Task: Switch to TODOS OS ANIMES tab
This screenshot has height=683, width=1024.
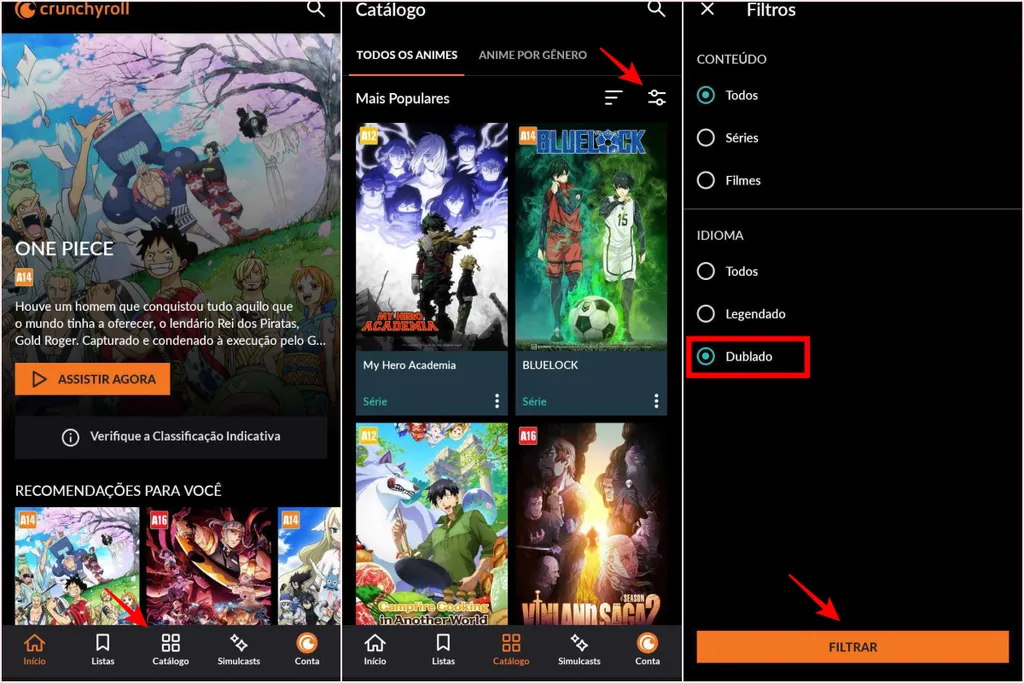Action: coord(406,56)
